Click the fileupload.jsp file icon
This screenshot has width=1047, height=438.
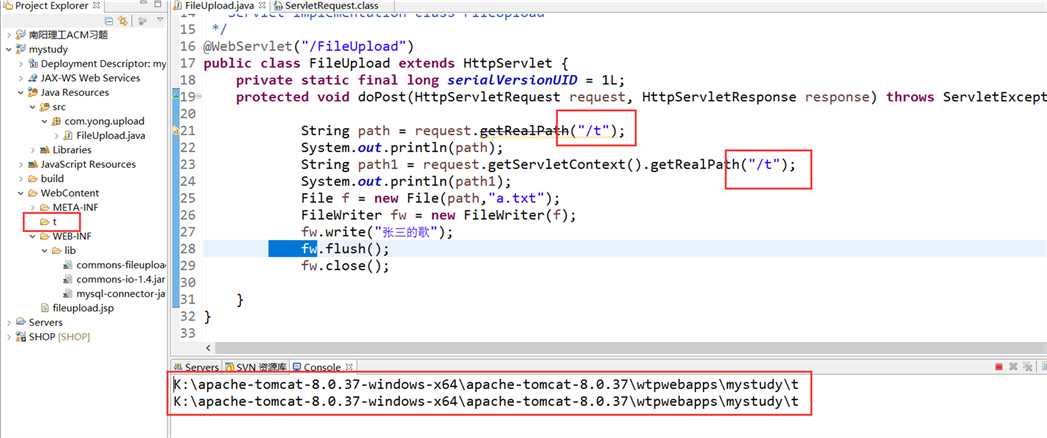pyautogui.click(x=45, y=308)
